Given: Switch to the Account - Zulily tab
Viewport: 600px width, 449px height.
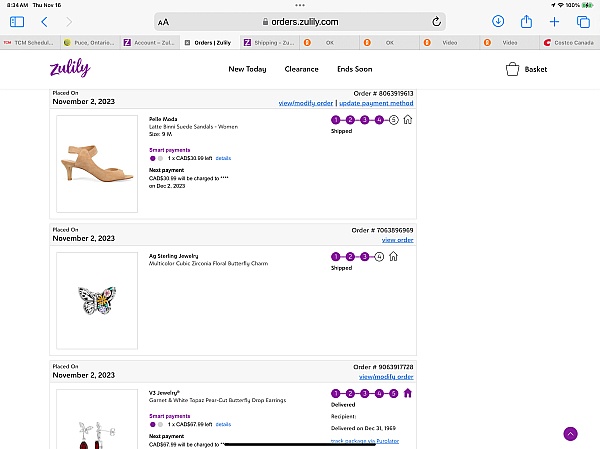Looking at the screenshot, I should pyautogui.click(x=150, y=42).
